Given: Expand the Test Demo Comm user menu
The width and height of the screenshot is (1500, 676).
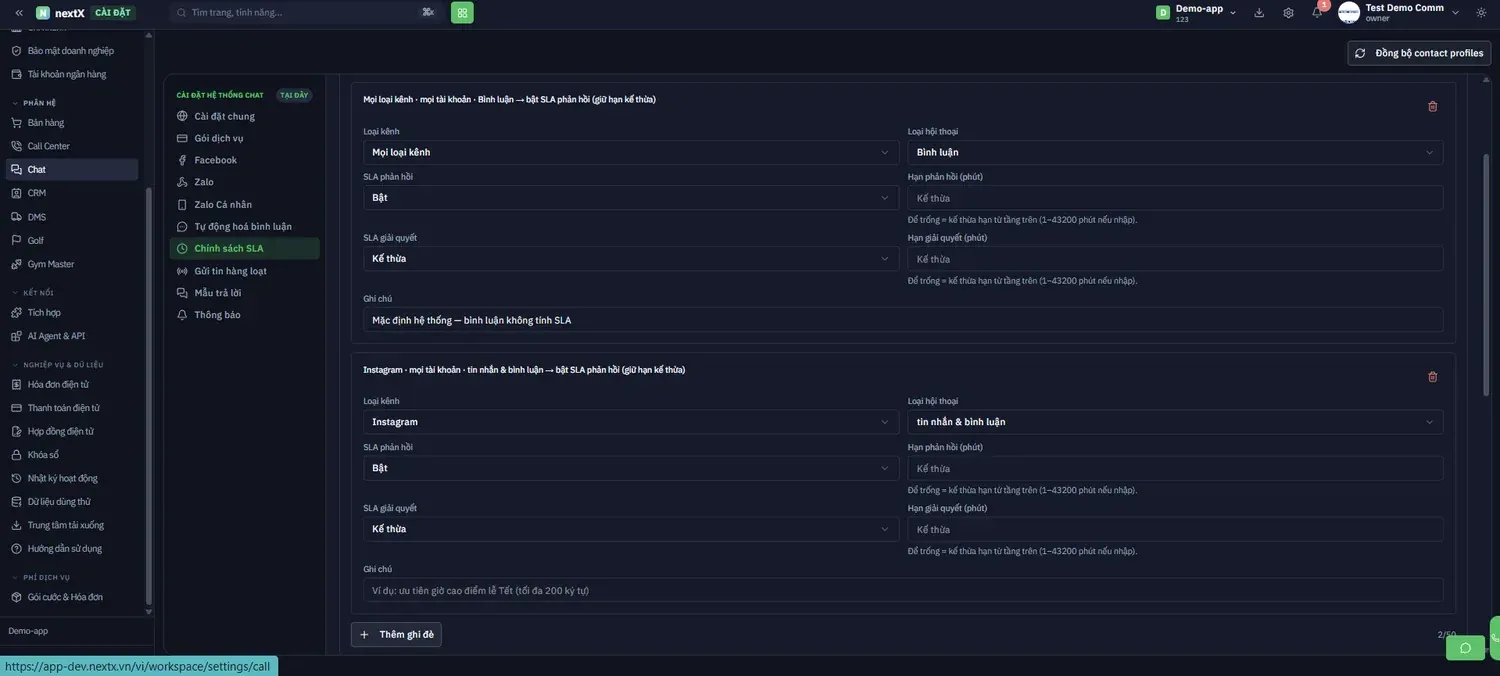Looking at the screenshot, I should pyautogui.click(x=1455, y=13).
